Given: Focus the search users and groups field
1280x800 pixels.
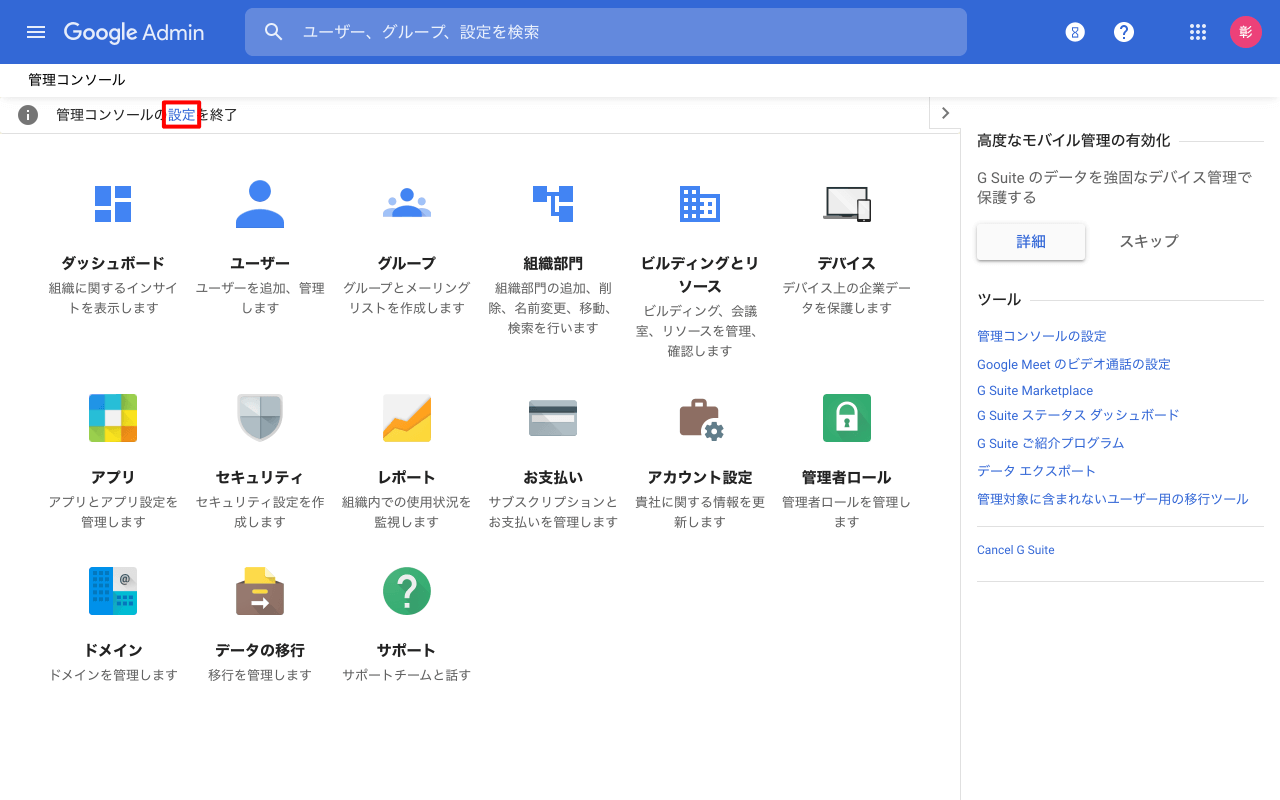Looking at the screenshot, I should [x=606, y=32].
